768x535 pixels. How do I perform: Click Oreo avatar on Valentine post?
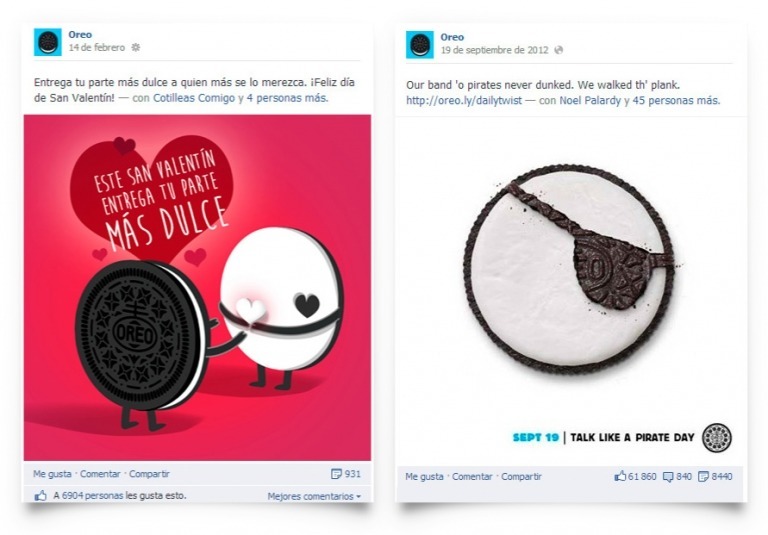[x=48, y=42]
